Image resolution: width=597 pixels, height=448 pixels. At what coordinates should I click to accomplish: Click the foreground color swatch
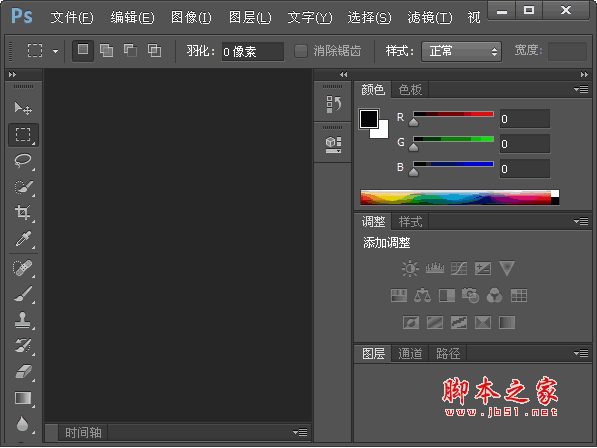coord(369,119)
